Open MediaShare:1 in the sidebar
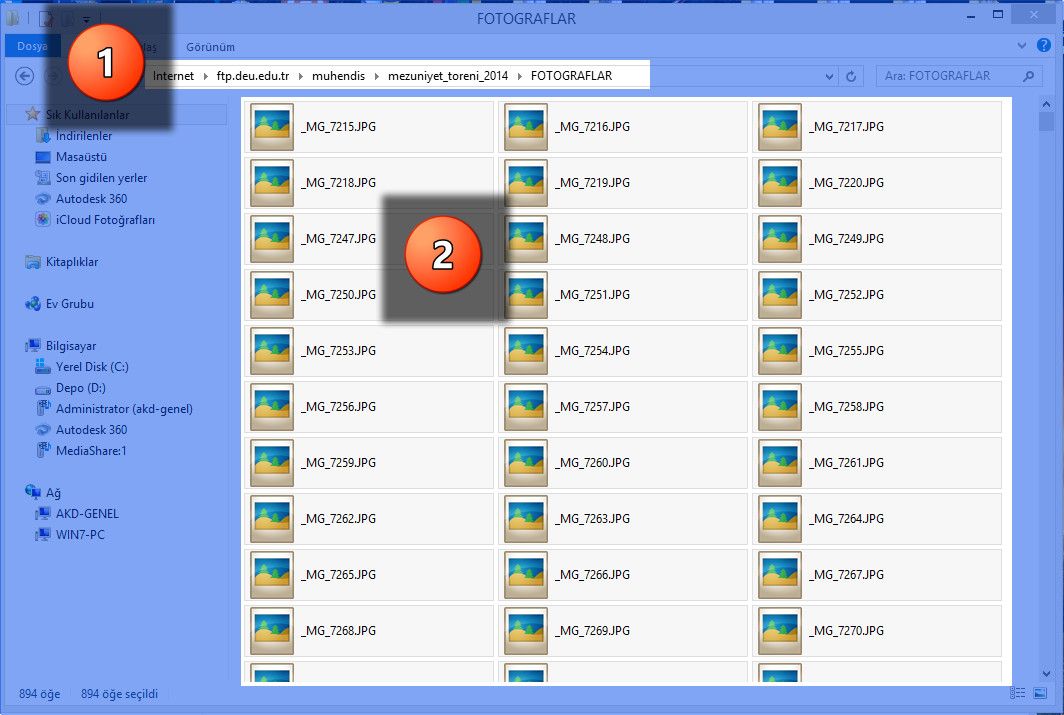 tap(91, 451)
